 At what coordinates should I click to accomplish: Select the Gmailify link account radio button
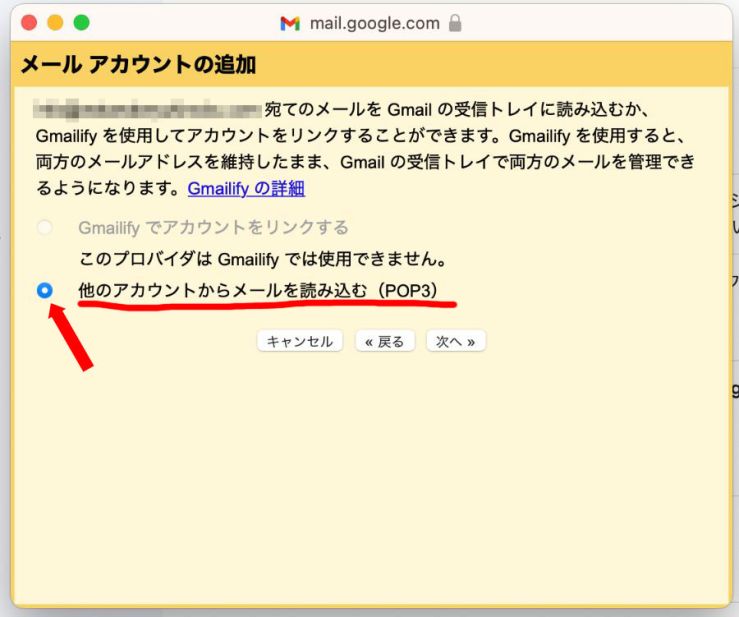pos(44,228)
